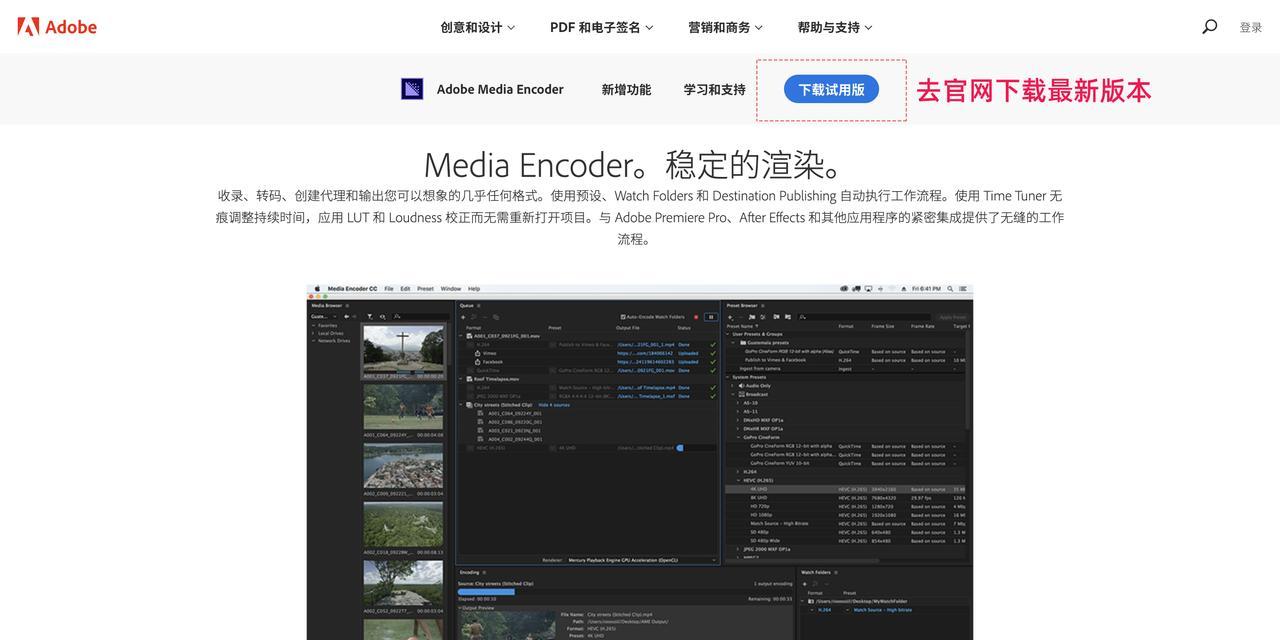The width and height of the screenshot is (1280, 640).
Task: Open the 创意和设计 dropdown menu
Action: pos(477,27)
